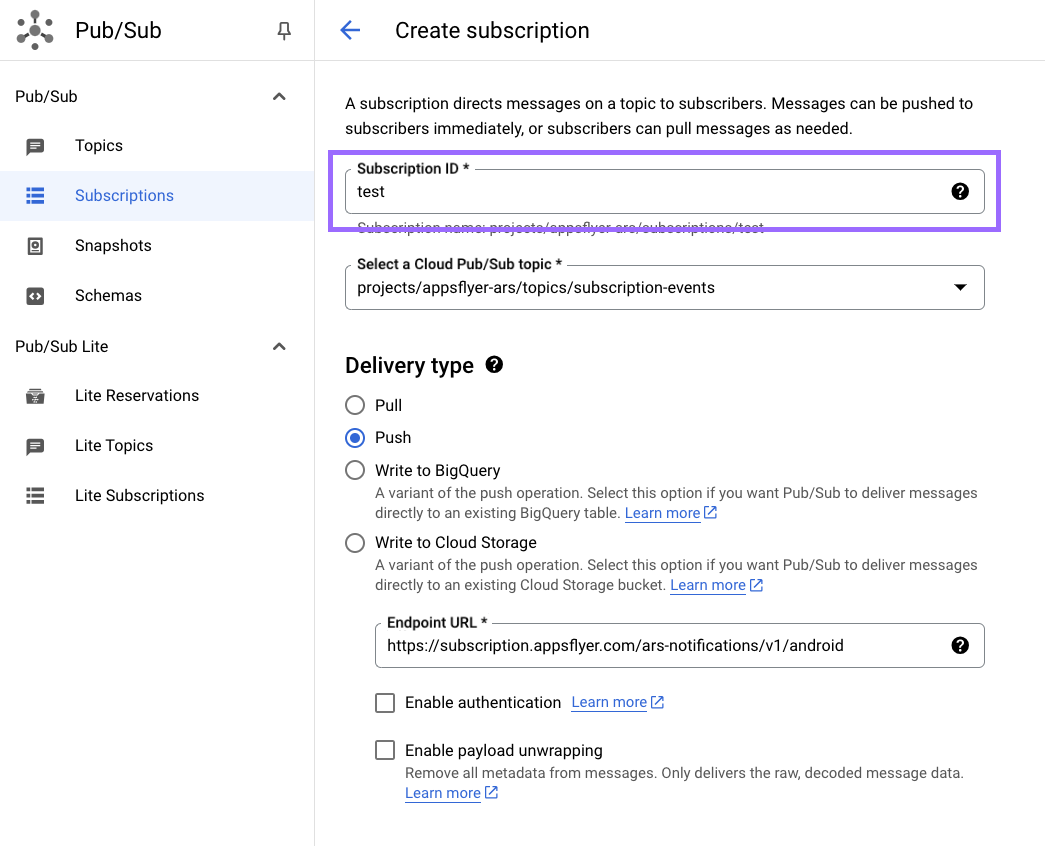Enable authentication checkbox
This screenshot has height=846, width=1045.
tap(385, 703)
